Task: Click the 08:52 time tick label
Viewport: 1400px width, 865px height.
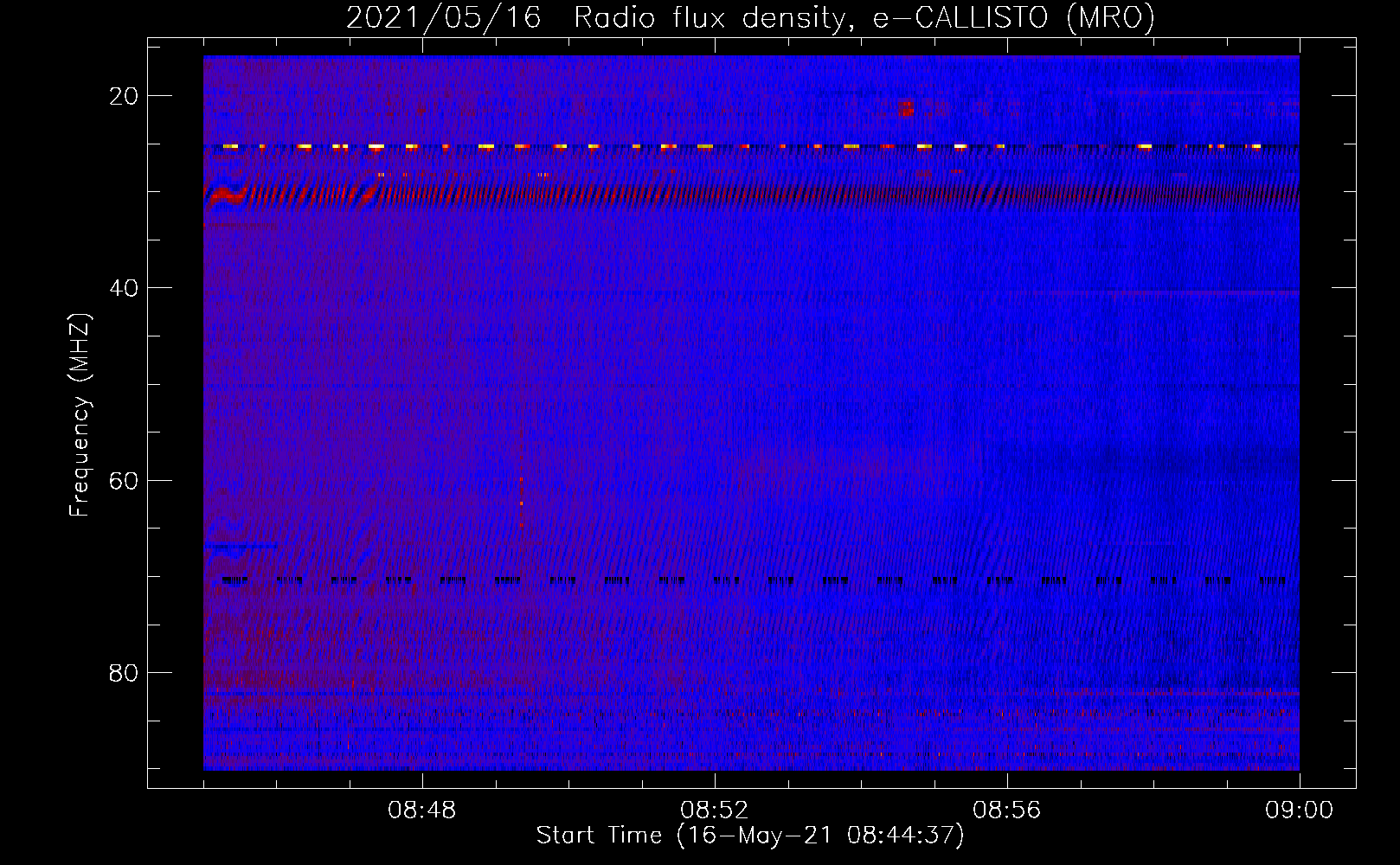Action: click(x=715, y=811)
